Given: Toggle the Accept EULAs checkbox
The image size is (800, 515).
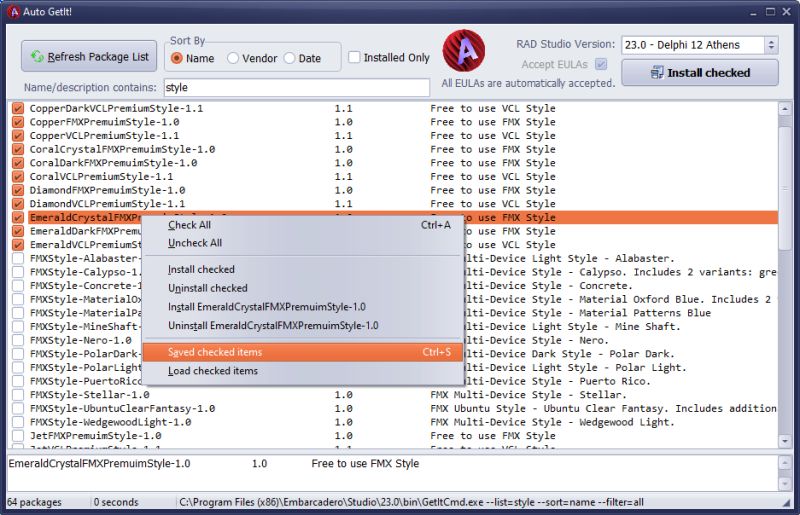Looking at the screenshot, I should 601,64.
